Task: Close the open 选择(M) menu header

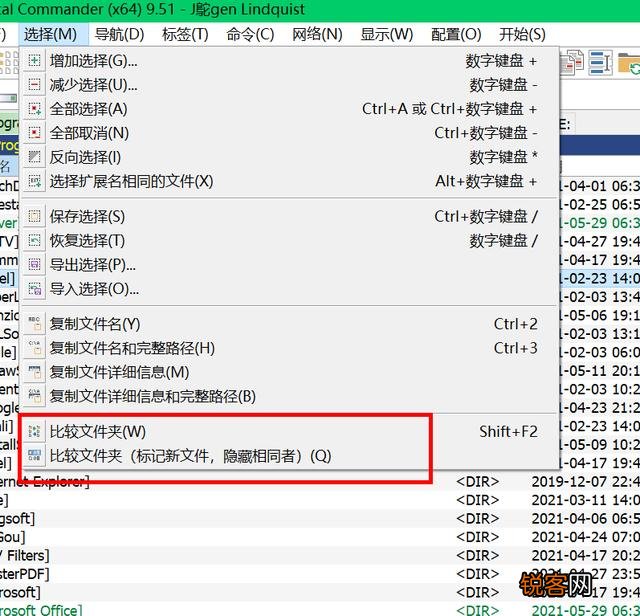Action: tap(51, 34)
